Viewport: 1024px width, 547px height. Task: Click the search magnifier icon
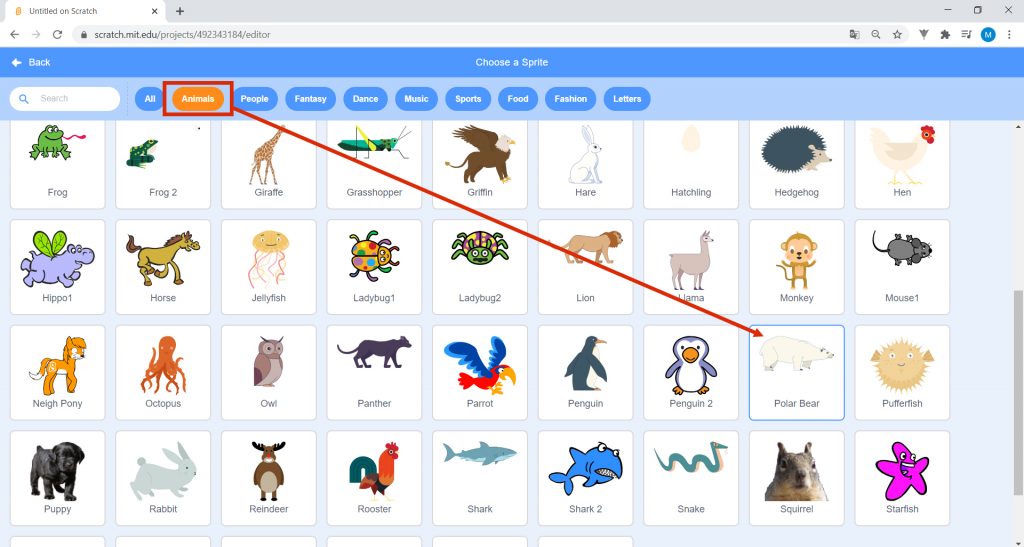[x=24, y=99]
